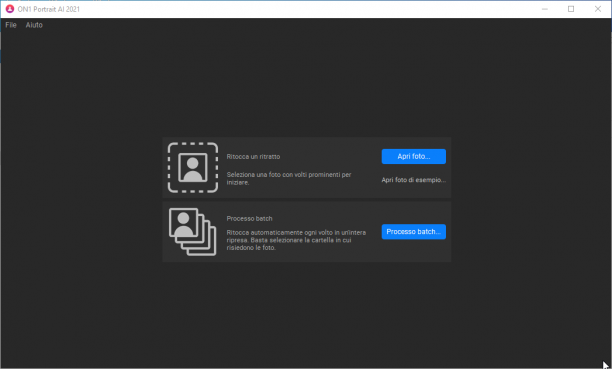Select the Ritocca un ritratto heading
The width and height of the screenshot is (612, 369).
(x=253, y=157)
